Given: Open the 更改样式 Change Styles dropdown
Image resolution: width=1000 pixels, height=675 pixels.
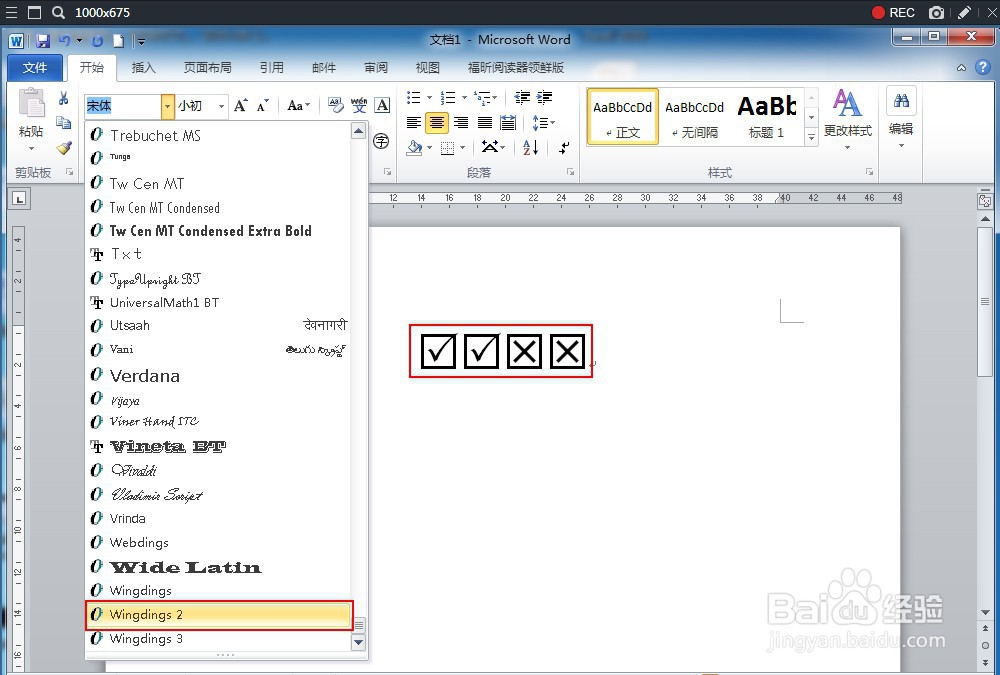Looking at the screenshot, I should [848, 119].
